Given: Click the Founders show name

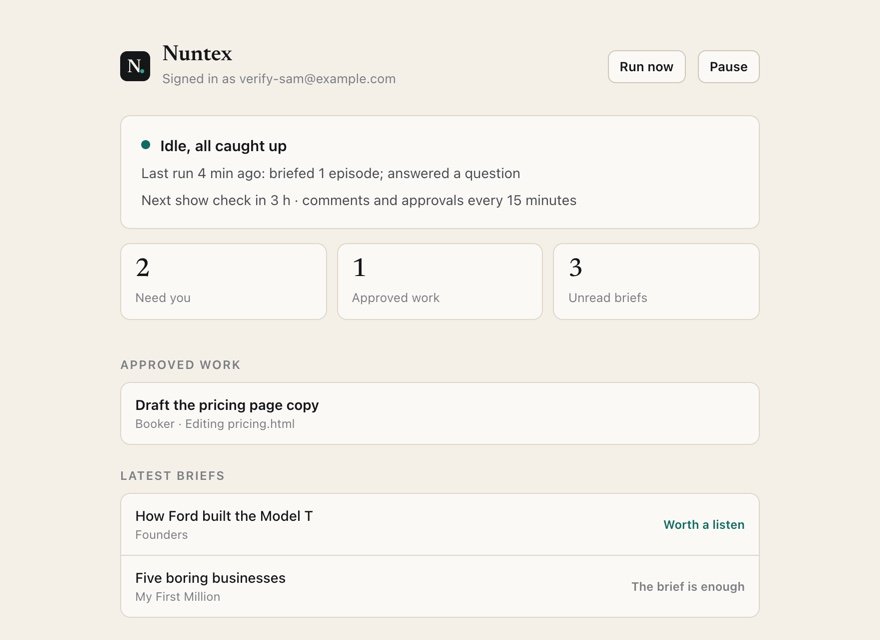Looking at the screenshot, I should point(162,535).
